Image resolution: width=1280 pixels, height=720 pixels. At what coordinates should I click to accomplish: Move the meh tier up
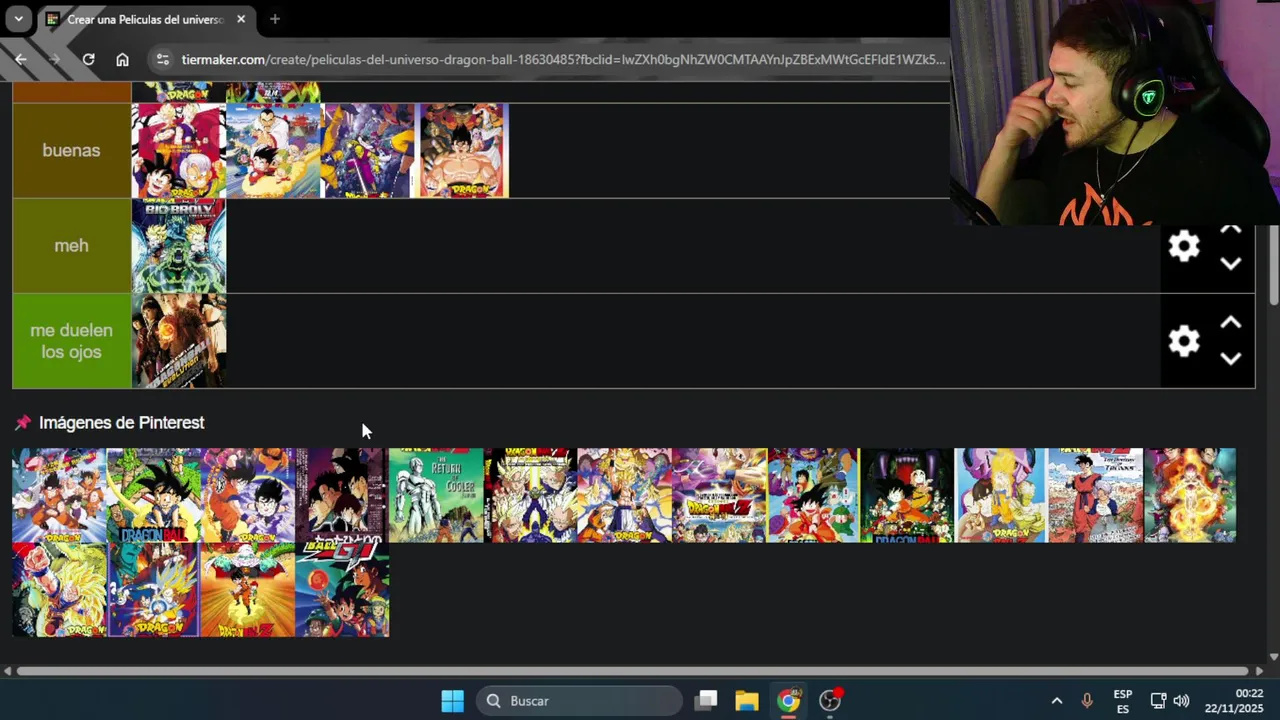coord(1231,229)
